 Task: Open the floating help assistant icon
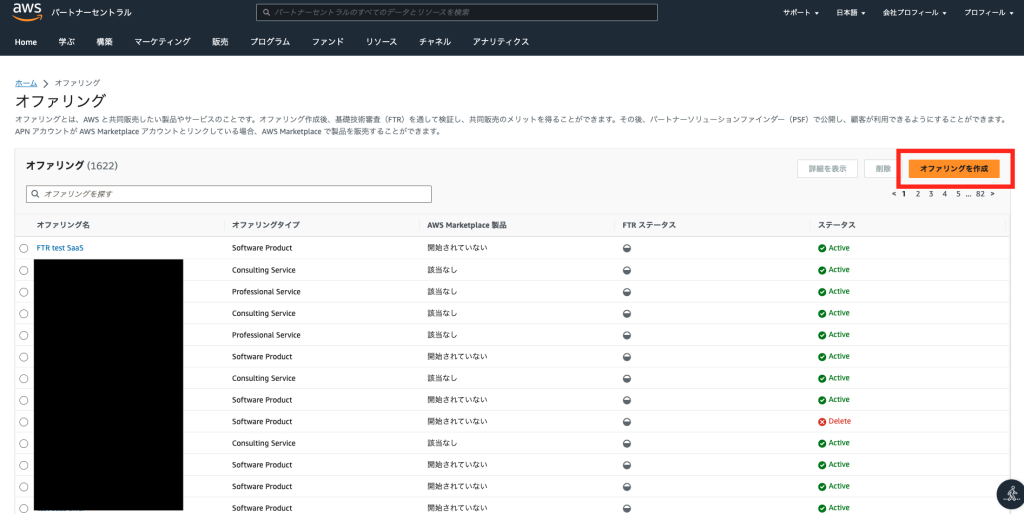pos(1010,494)
